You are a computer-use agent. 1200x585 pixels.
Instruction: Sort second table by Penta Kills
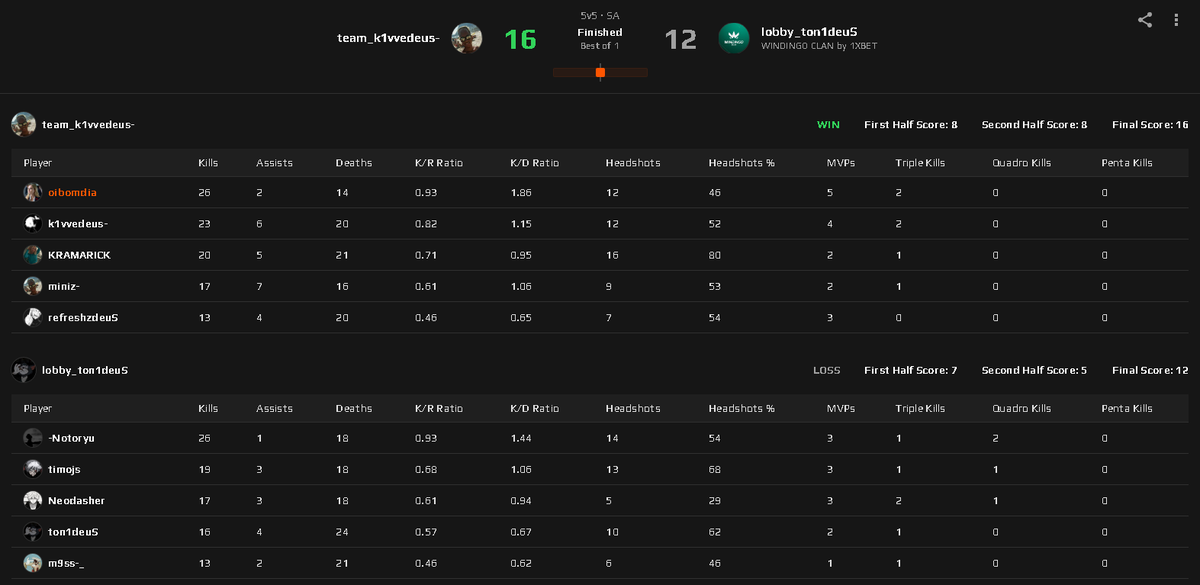pos(1127,408)
